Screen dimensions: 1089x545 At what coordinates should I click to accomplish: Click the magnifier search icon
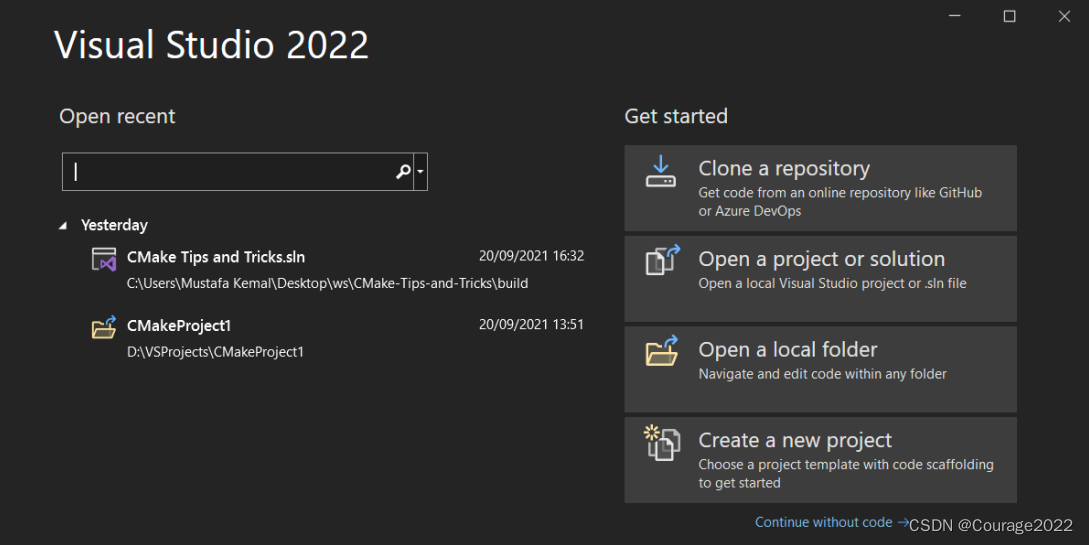[x=403, y=171]
